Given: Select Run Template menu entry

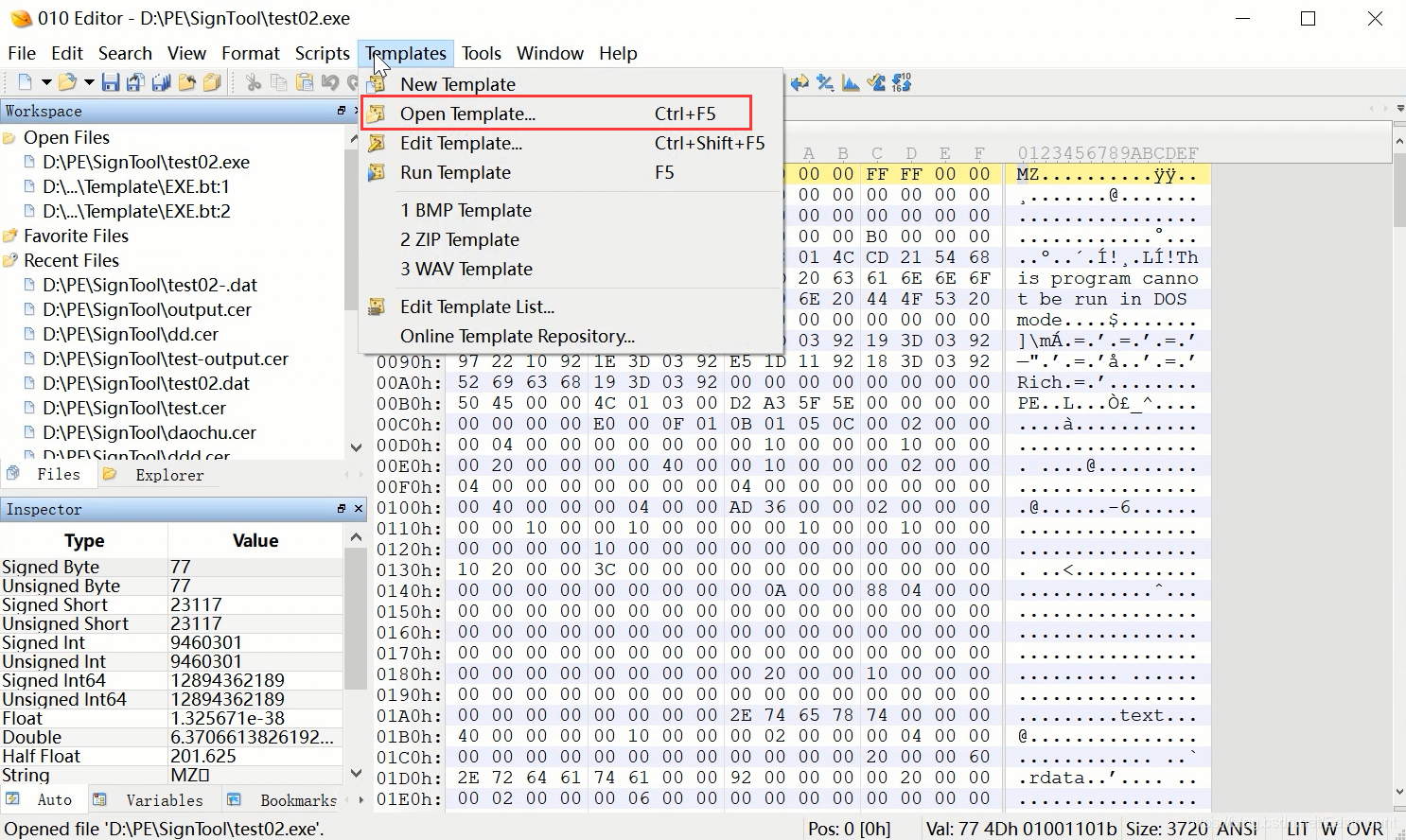Looking at the screenshot, I should click(x=571, y=172).
